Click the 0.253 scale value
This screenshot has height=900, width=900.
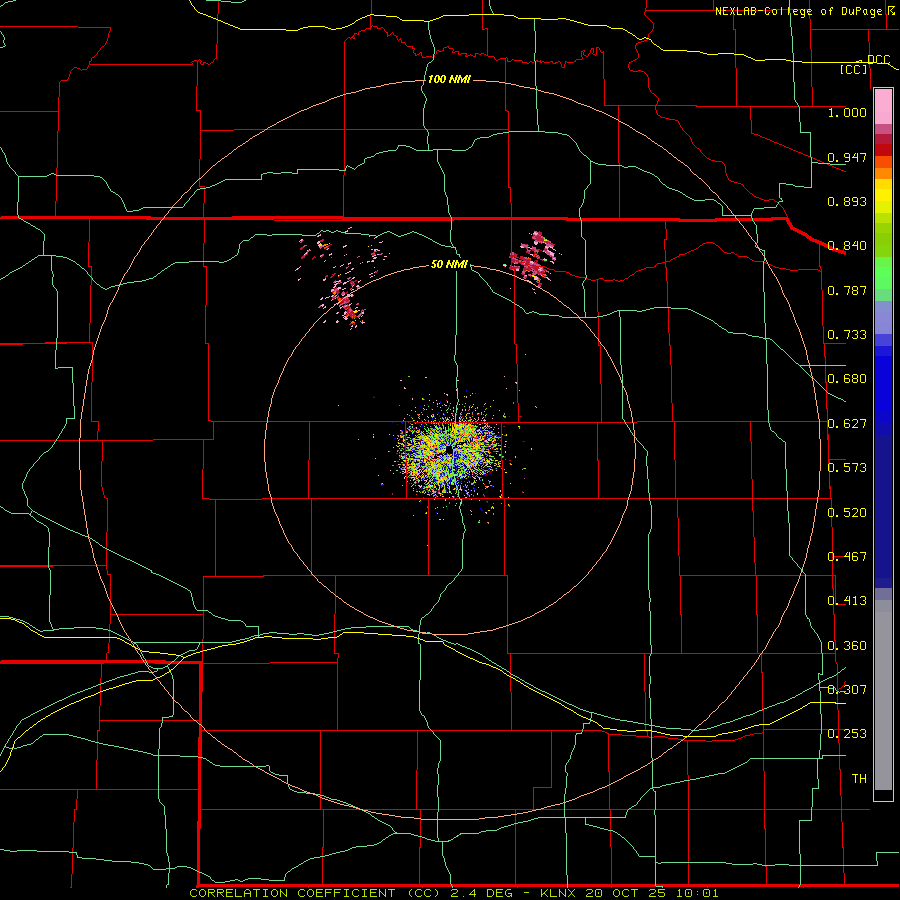847,734
